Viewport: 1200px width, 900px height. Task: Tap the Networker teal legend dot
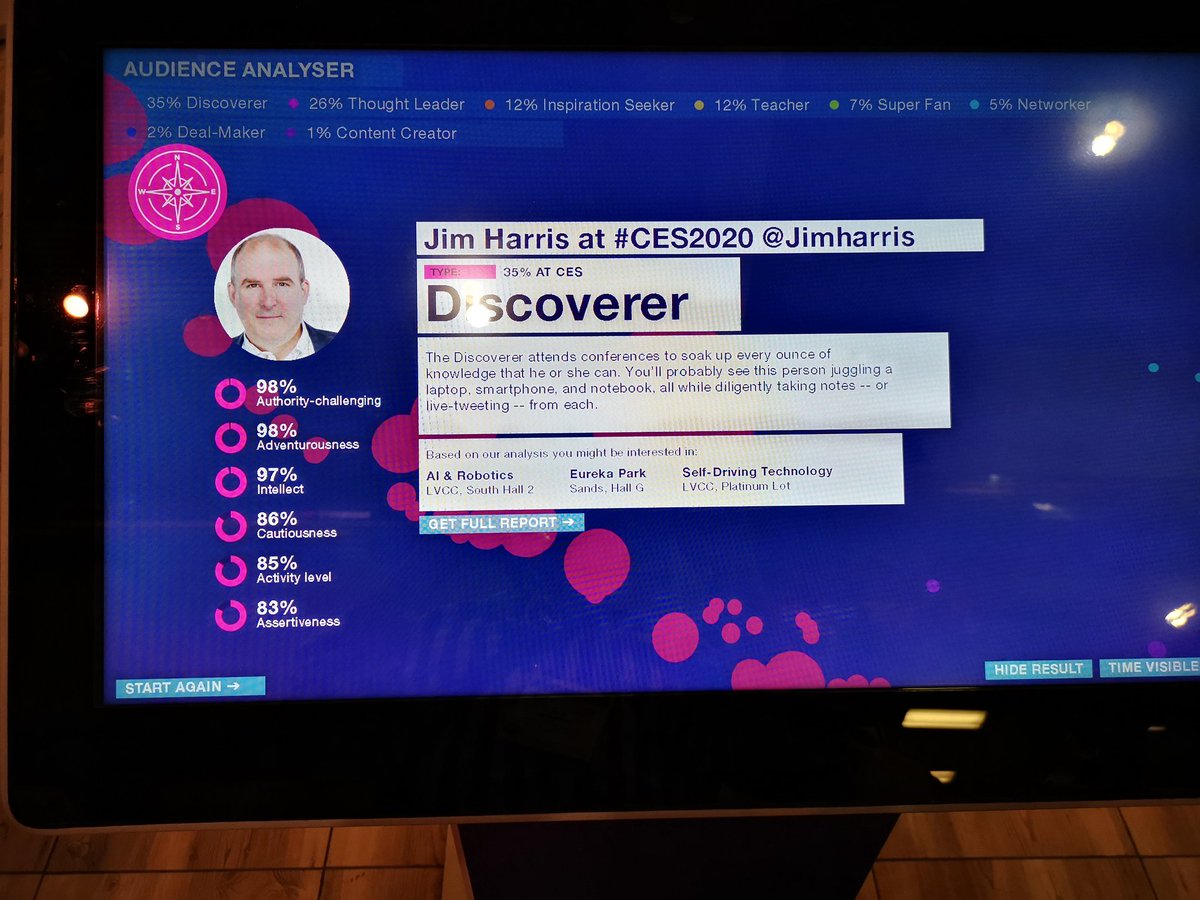point(975,104)
